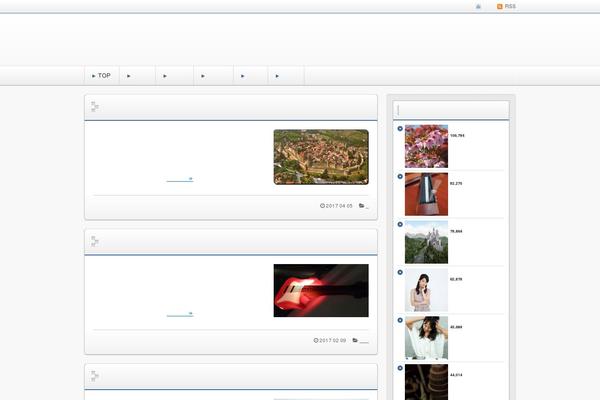
Task: Open the hilltop castle sidebar thumbnail
Action: click(426, 242)
